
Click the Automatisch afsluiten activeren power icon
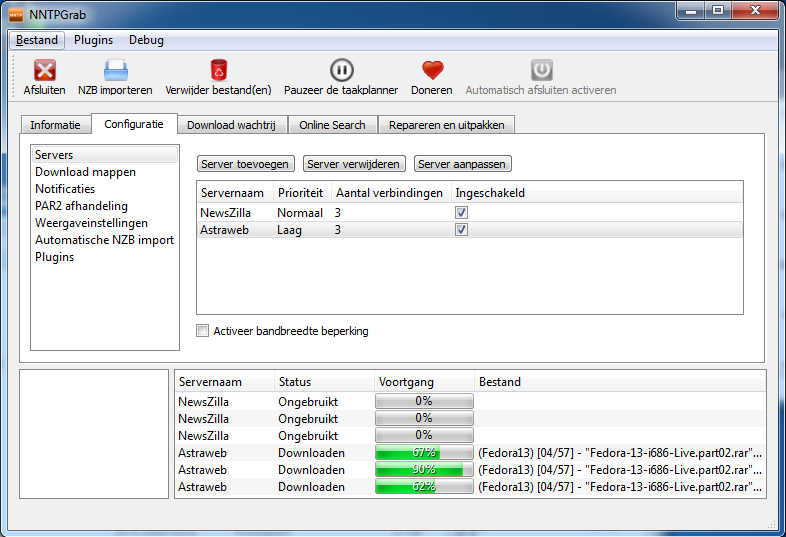(x=541, y=70)
